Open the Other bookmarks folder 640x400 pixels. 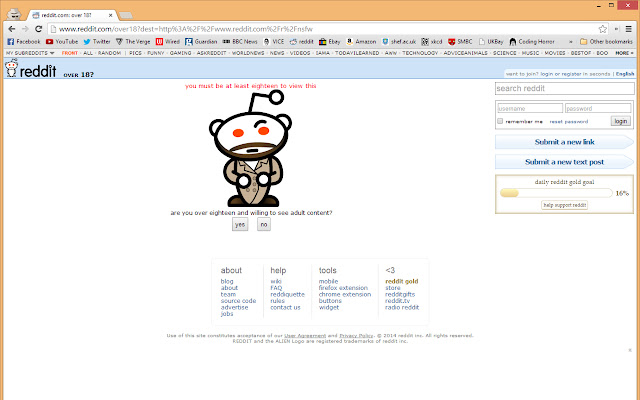point(606,42)
